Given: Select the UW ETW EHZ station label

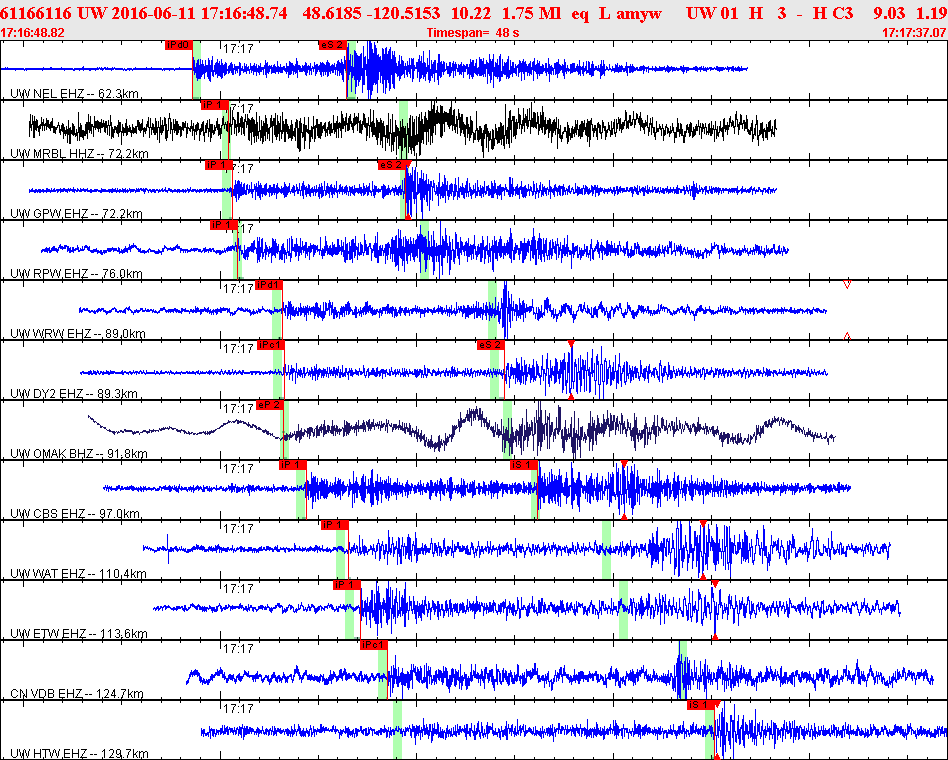Looking at the screenshot, I should pyautogui.click(x=79, y=634).
